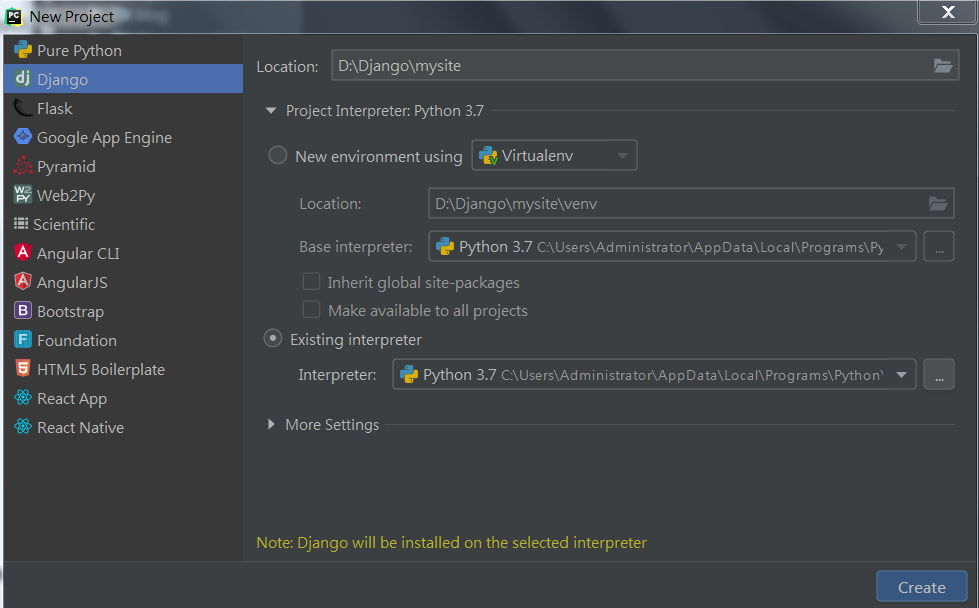Open the Base interpreter dropdown

click(x=672, y=247)
